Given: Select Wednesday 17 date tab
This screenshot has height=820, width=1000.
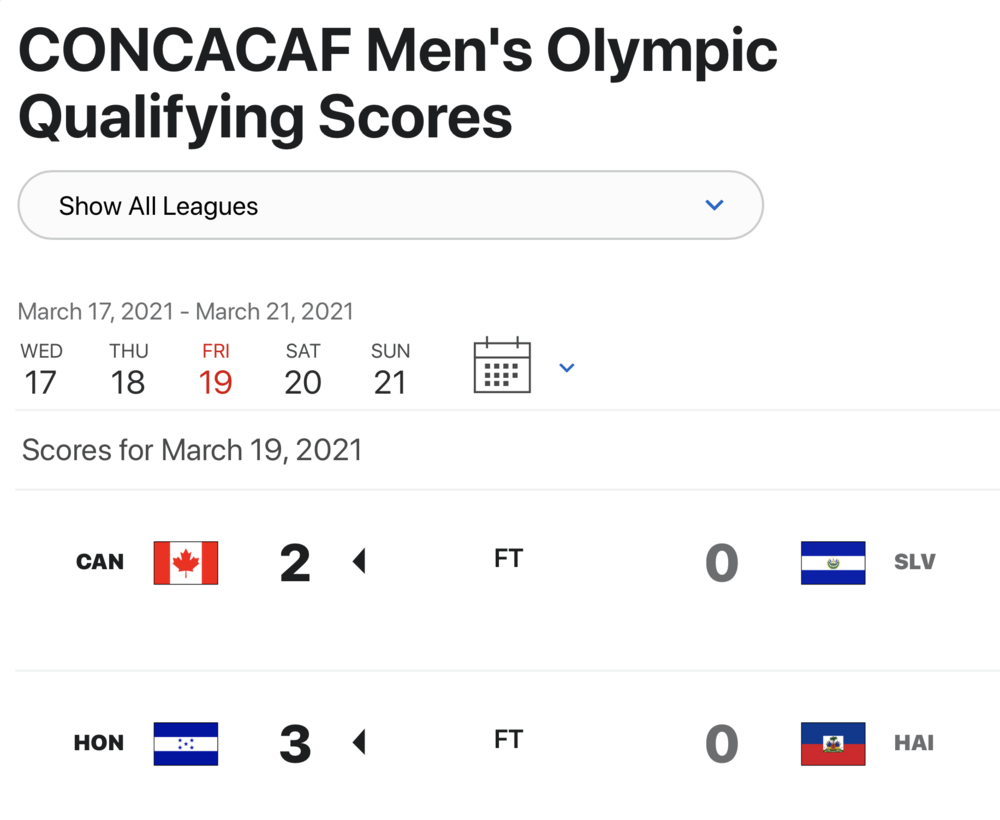Looking at the screenshot, I should (x=41, y=368).
